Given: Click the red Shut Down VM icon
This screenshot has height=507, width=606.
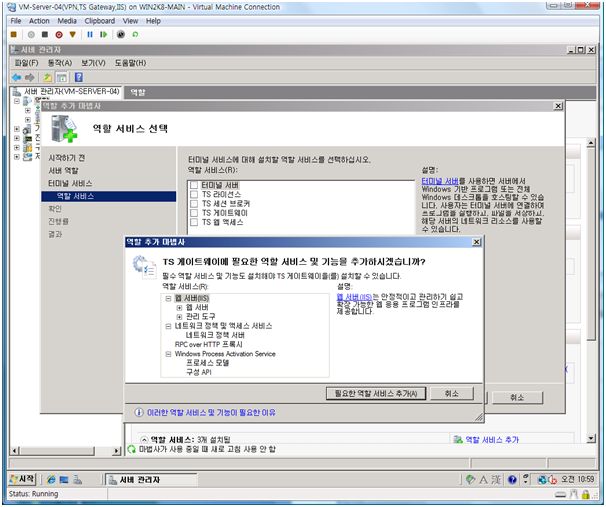Looking at the screenshot, I should (59, 34).
